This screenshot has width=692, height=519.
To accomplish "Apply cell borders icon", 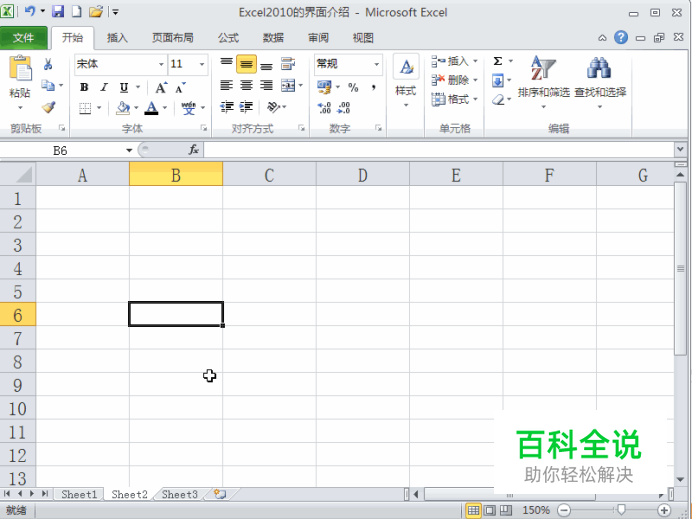I will tap(85, 108).
